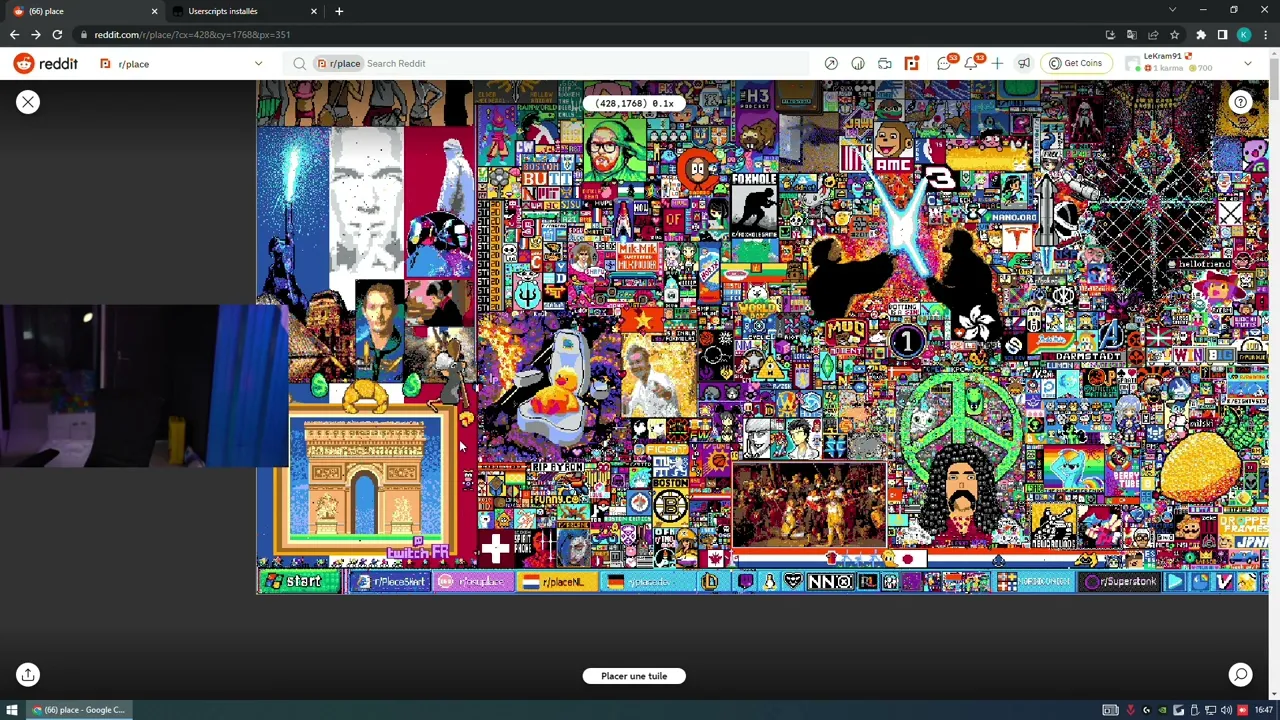The image size is (1280, 720).
Task: Open the Chrome profile avatar K
Action: pos(1243,35)
